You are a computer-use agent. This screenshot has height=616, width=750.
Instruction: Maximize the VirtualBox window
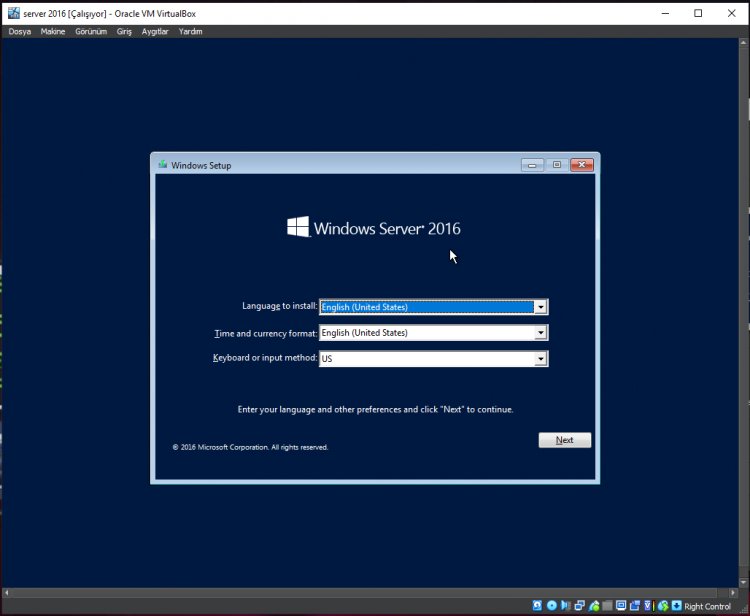point(698,13)
